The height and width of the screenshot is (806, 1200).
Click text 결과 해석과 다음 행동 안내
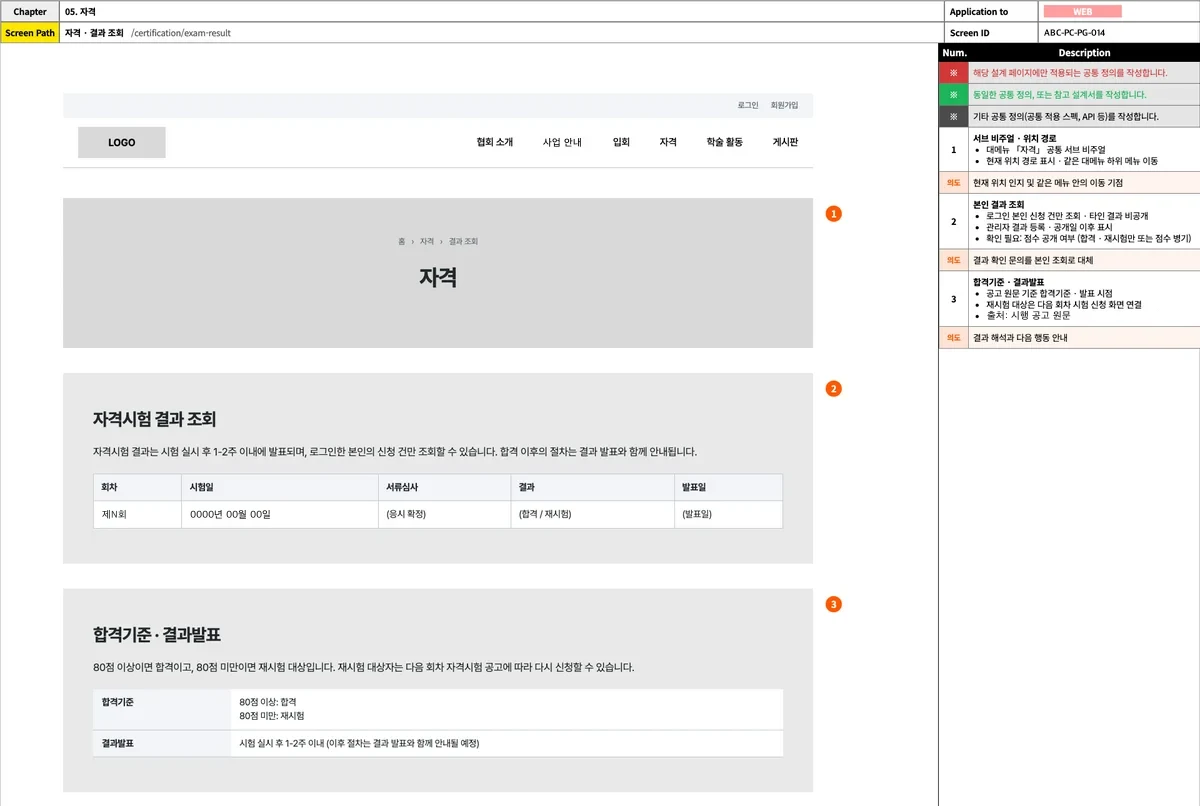1020,338
